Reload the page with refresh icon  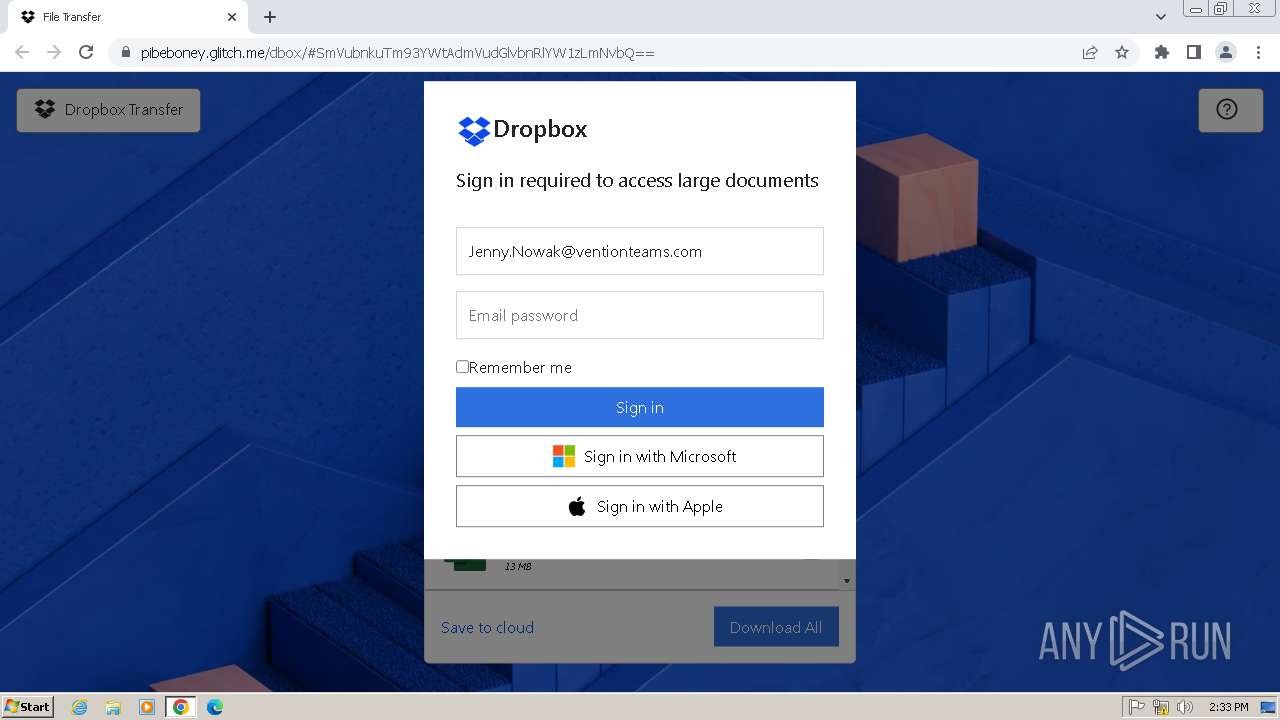tap(86, 52)
